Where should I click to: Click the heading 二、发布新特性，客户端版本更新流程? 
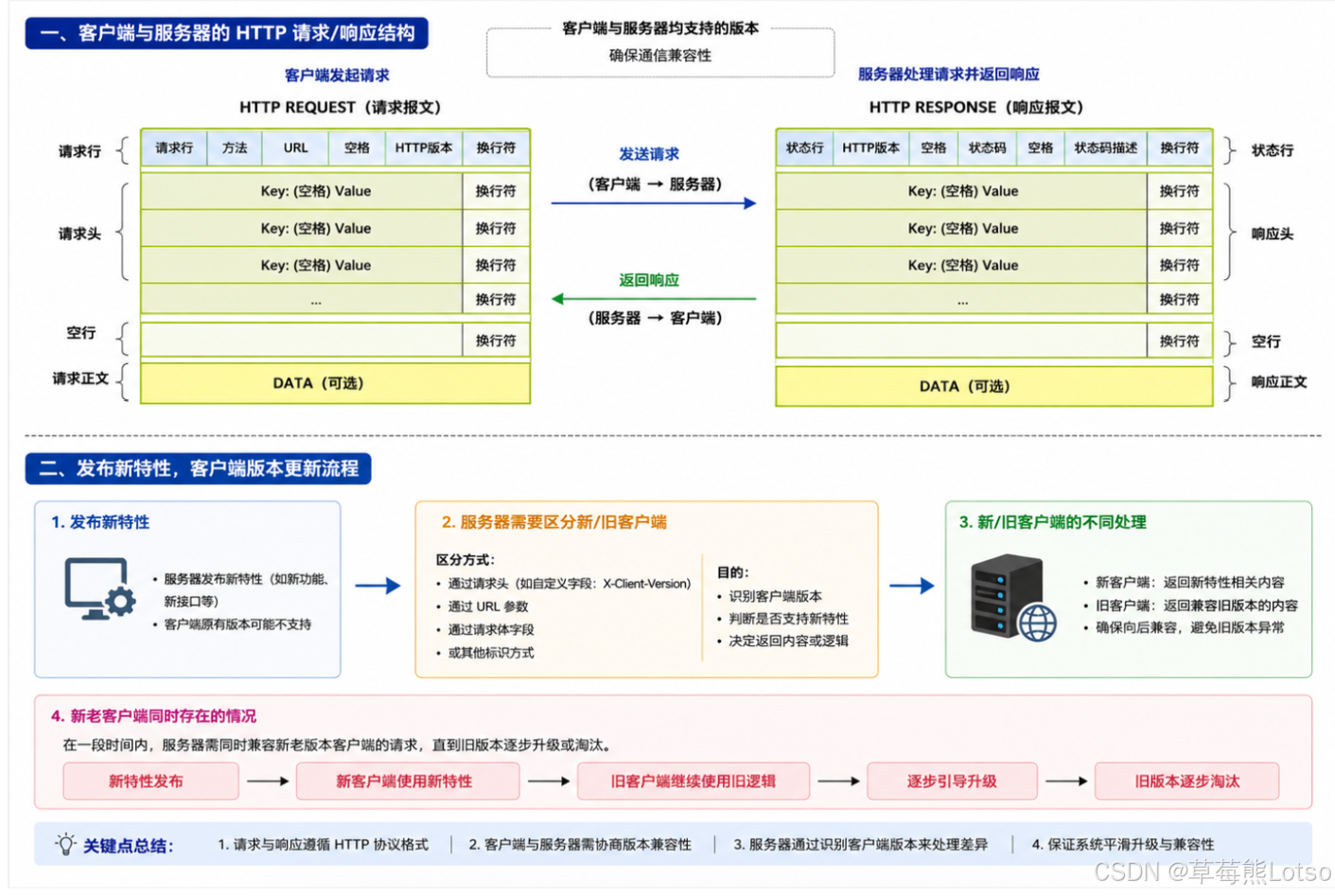point(199,468)
